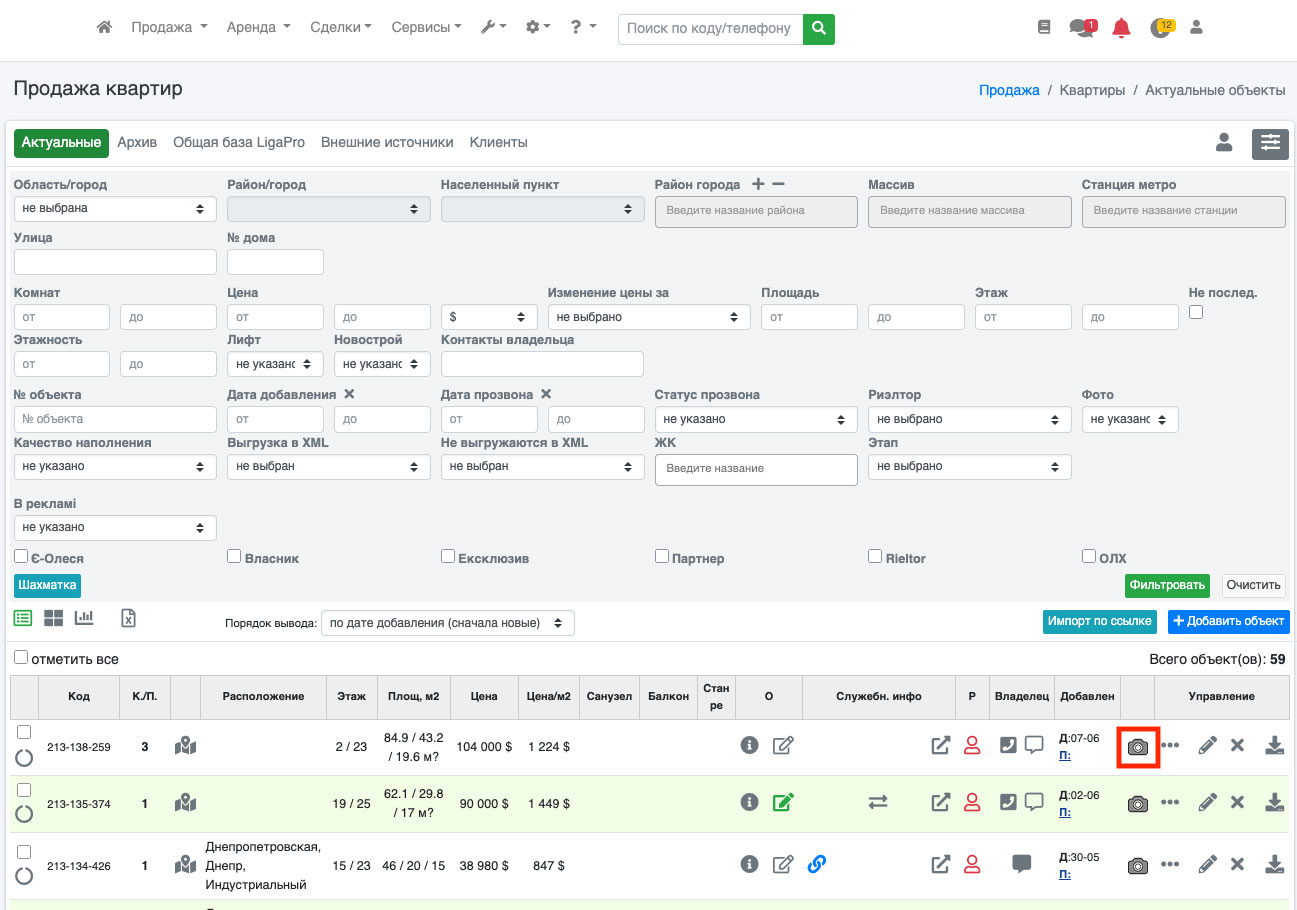The image size is (1297, 910).
Task: Click the Улица input field
Action: [x=115, y=262]
